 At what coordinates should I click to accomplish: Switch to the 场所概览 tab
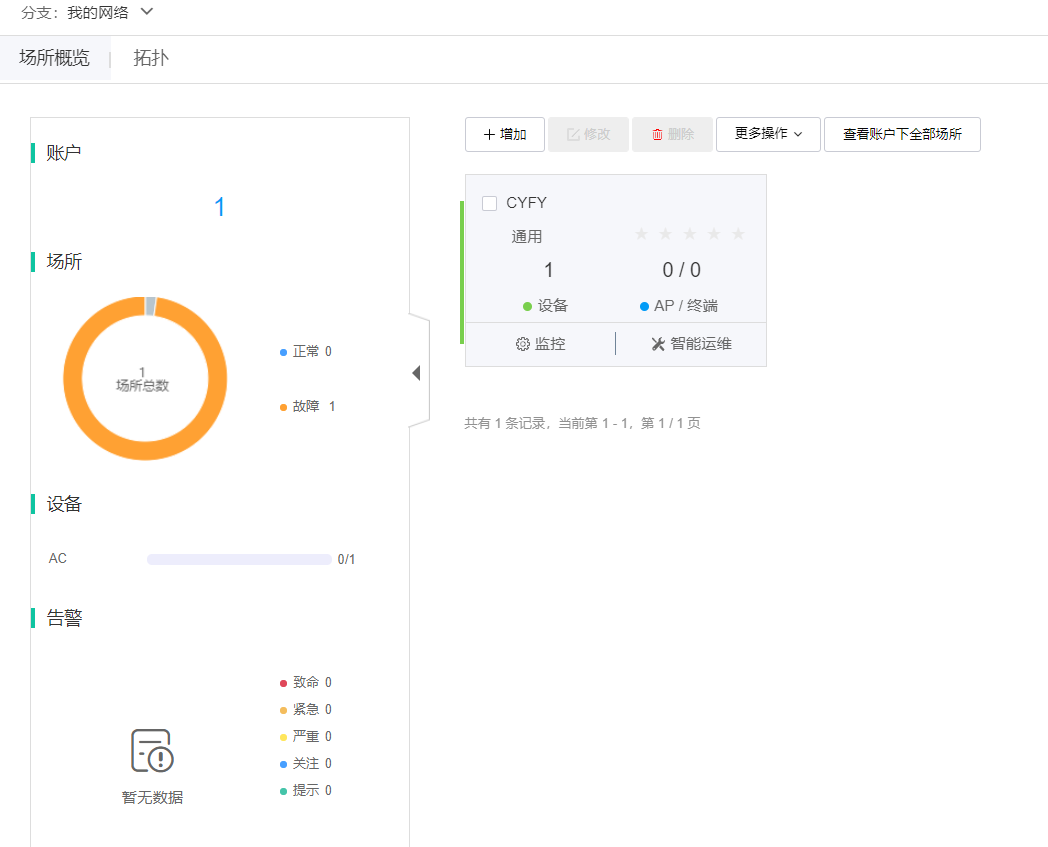click(x=54, y=58)
